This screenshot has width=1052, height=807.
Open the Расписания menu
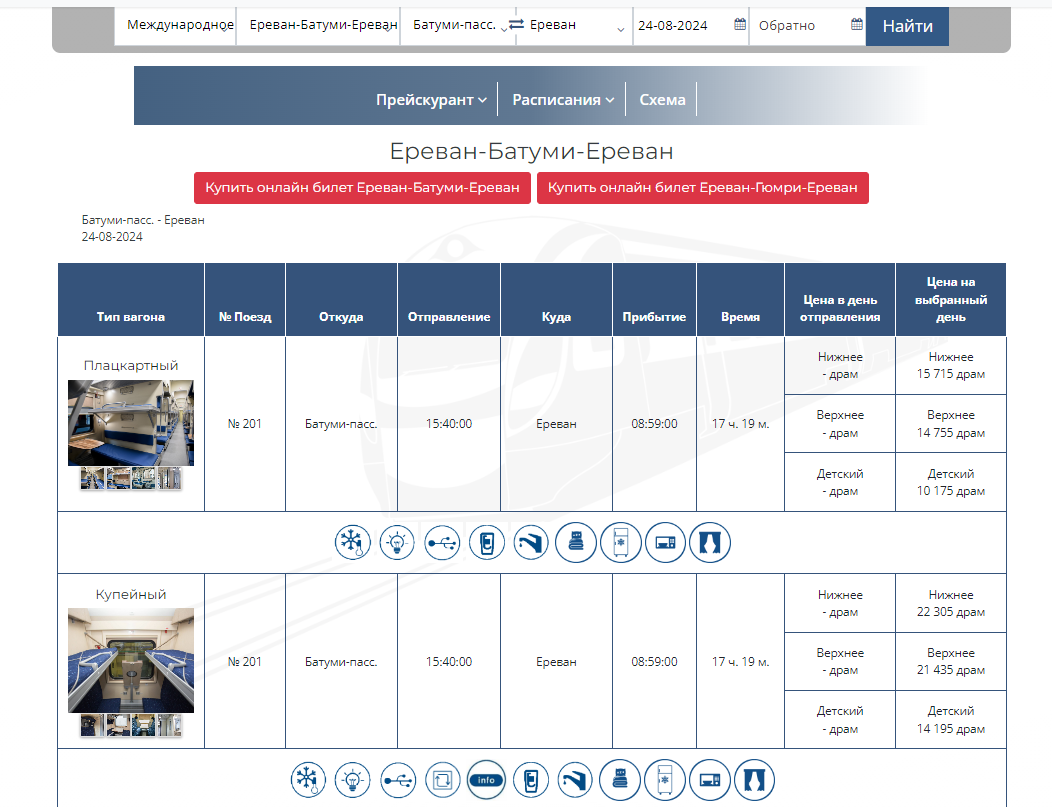[563, 99]
